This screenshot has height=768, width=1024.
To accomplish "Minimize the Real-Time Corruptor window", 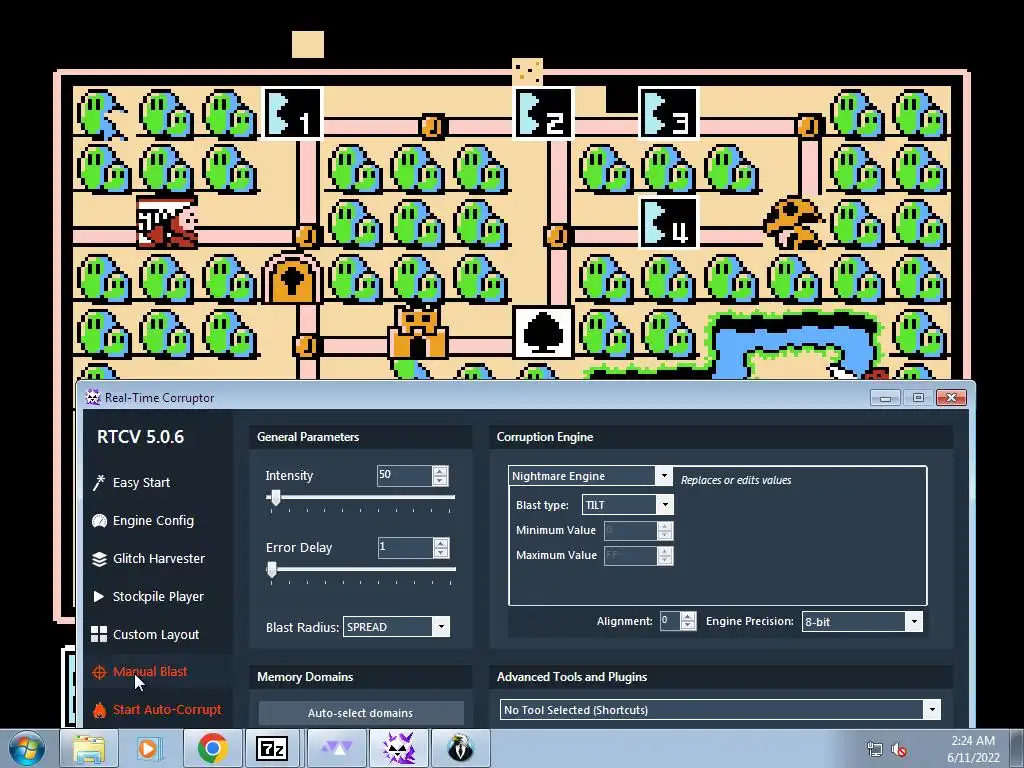I will (886, 398).
